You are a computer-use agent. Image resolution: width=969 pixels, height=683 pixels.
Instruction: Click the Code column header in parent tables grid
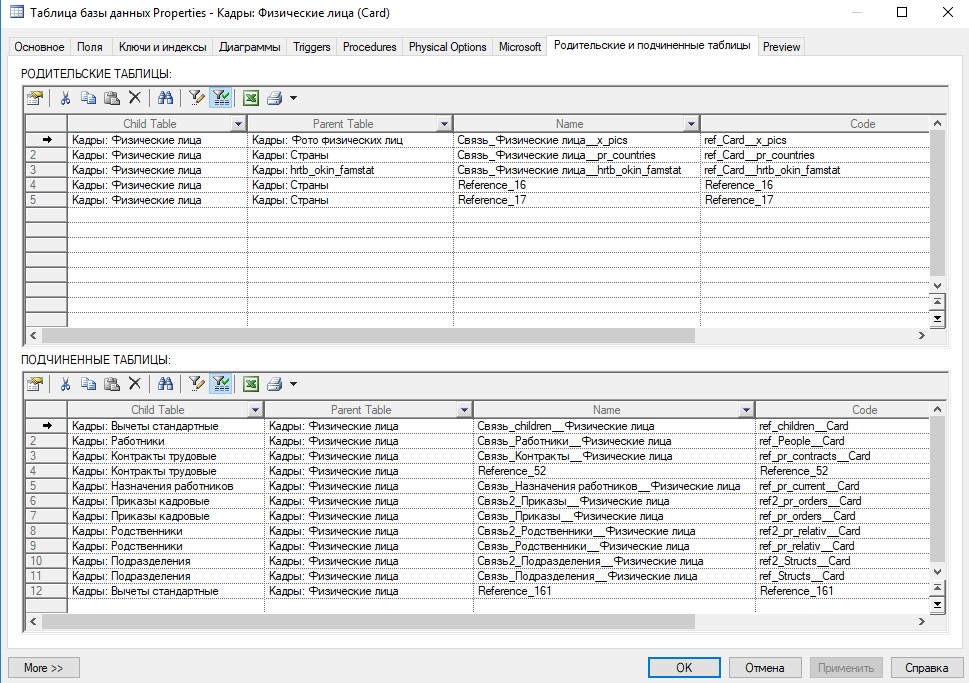815,124
